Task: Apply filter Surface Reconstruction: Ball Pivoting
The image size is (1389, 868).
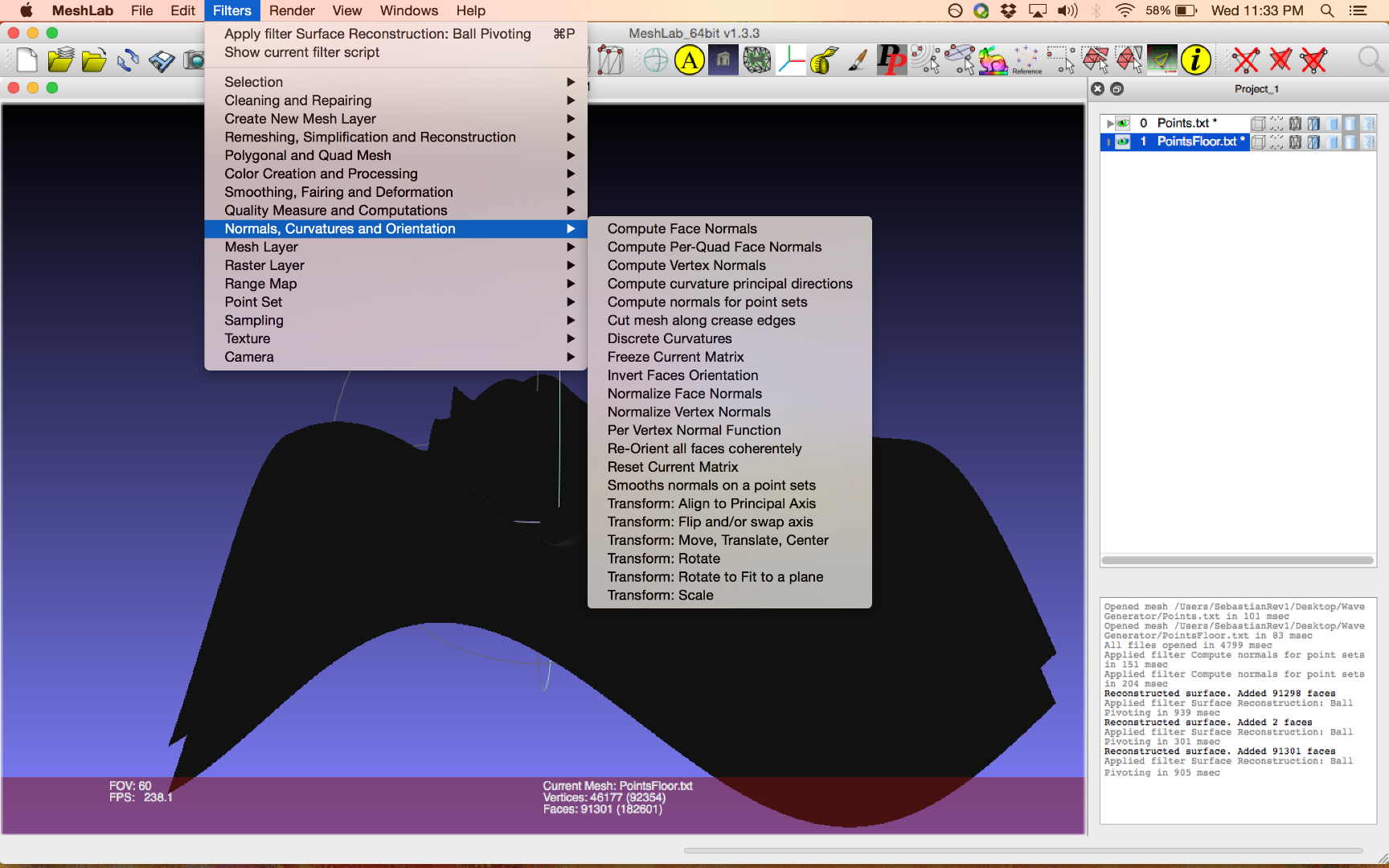Action: 395,34
